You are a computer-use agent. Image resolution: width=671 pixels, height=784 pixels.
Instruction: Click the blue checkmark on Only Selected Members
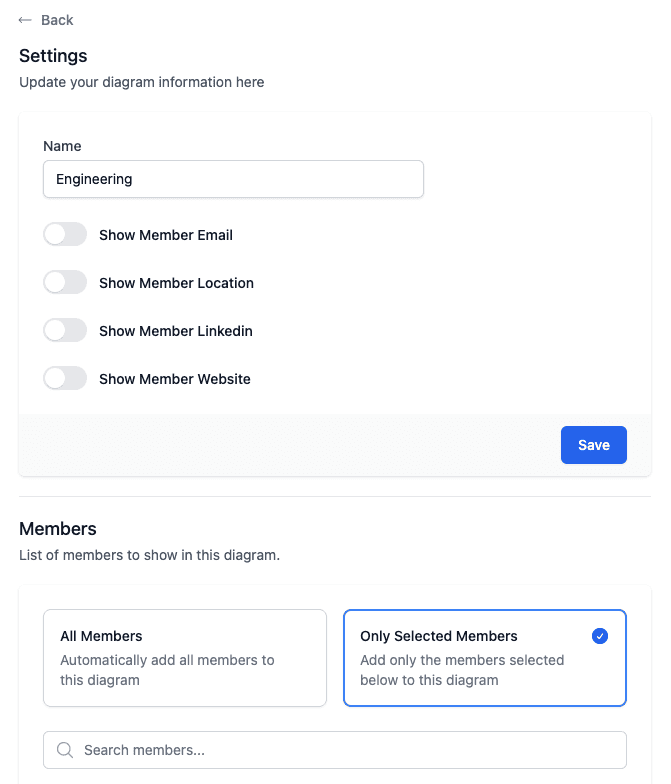[600, 636]
